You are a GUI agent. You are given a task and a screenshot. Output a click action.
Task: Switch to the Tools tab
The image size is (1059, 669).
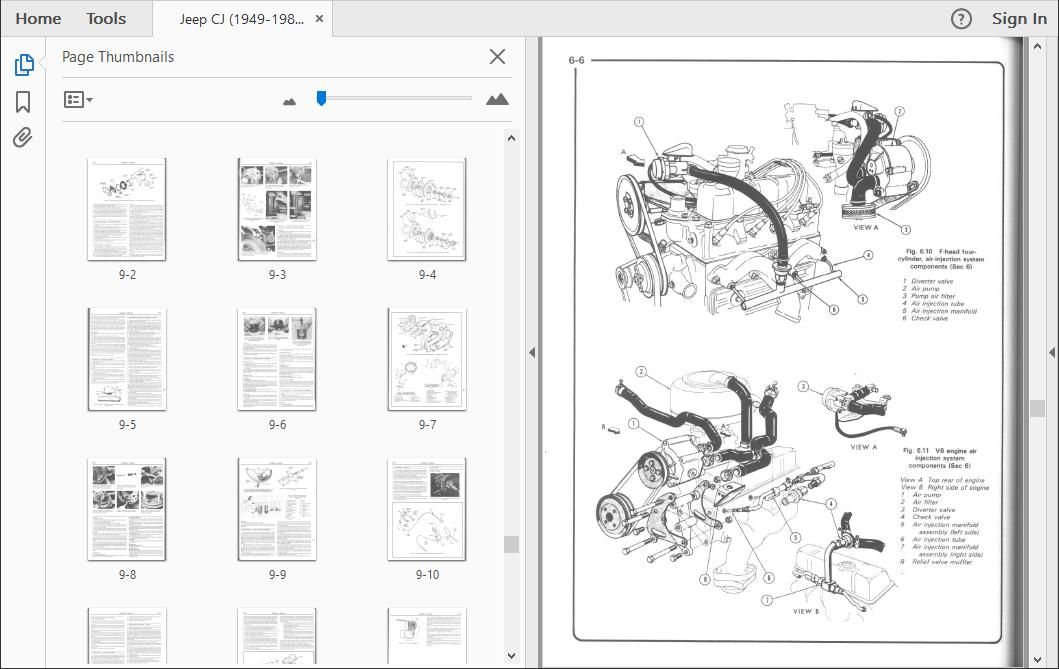pos(106,19)
